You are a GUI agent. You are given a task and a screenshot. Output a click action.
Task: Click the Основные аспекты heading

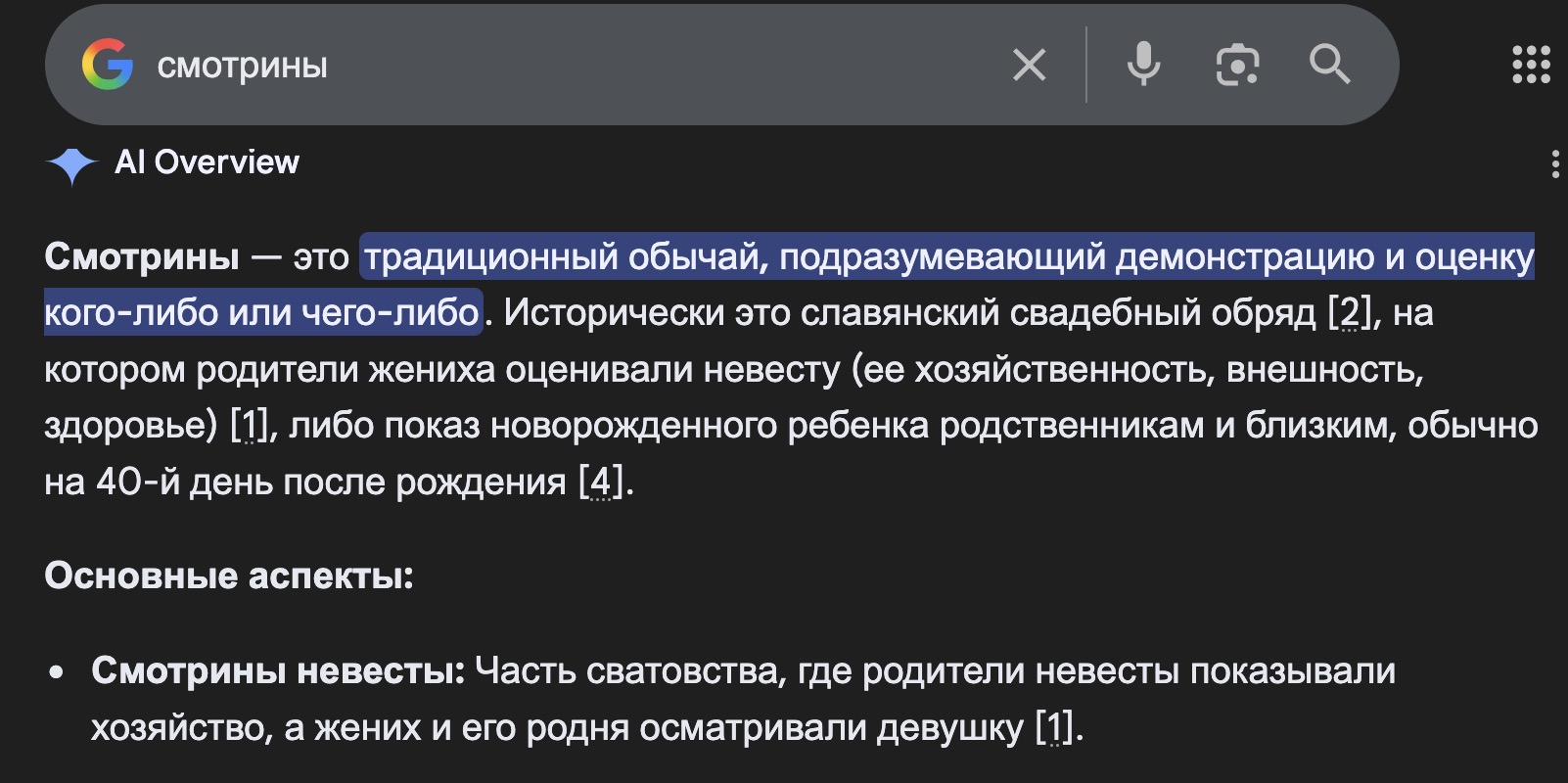[x=229, y=576]
